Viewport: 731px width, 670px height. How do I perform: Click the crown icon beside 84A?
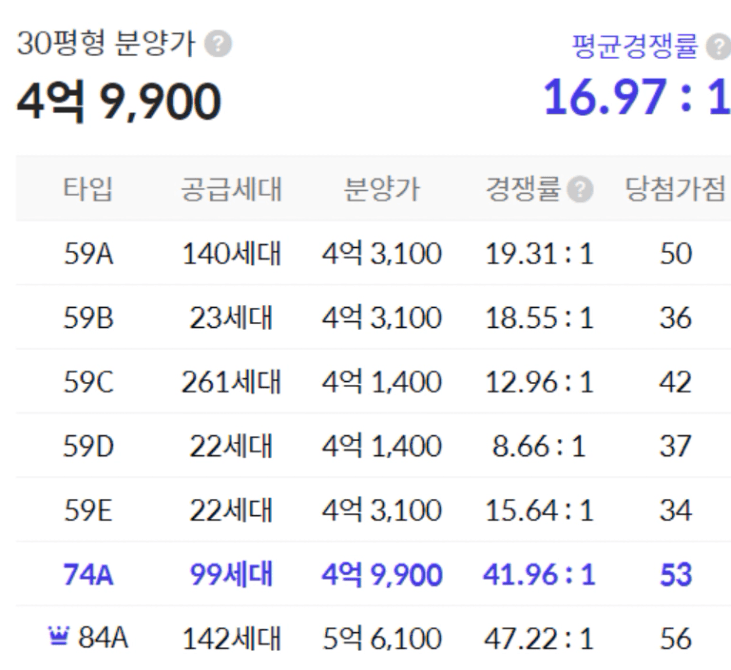pyautogui.click(x=58, y=636)
